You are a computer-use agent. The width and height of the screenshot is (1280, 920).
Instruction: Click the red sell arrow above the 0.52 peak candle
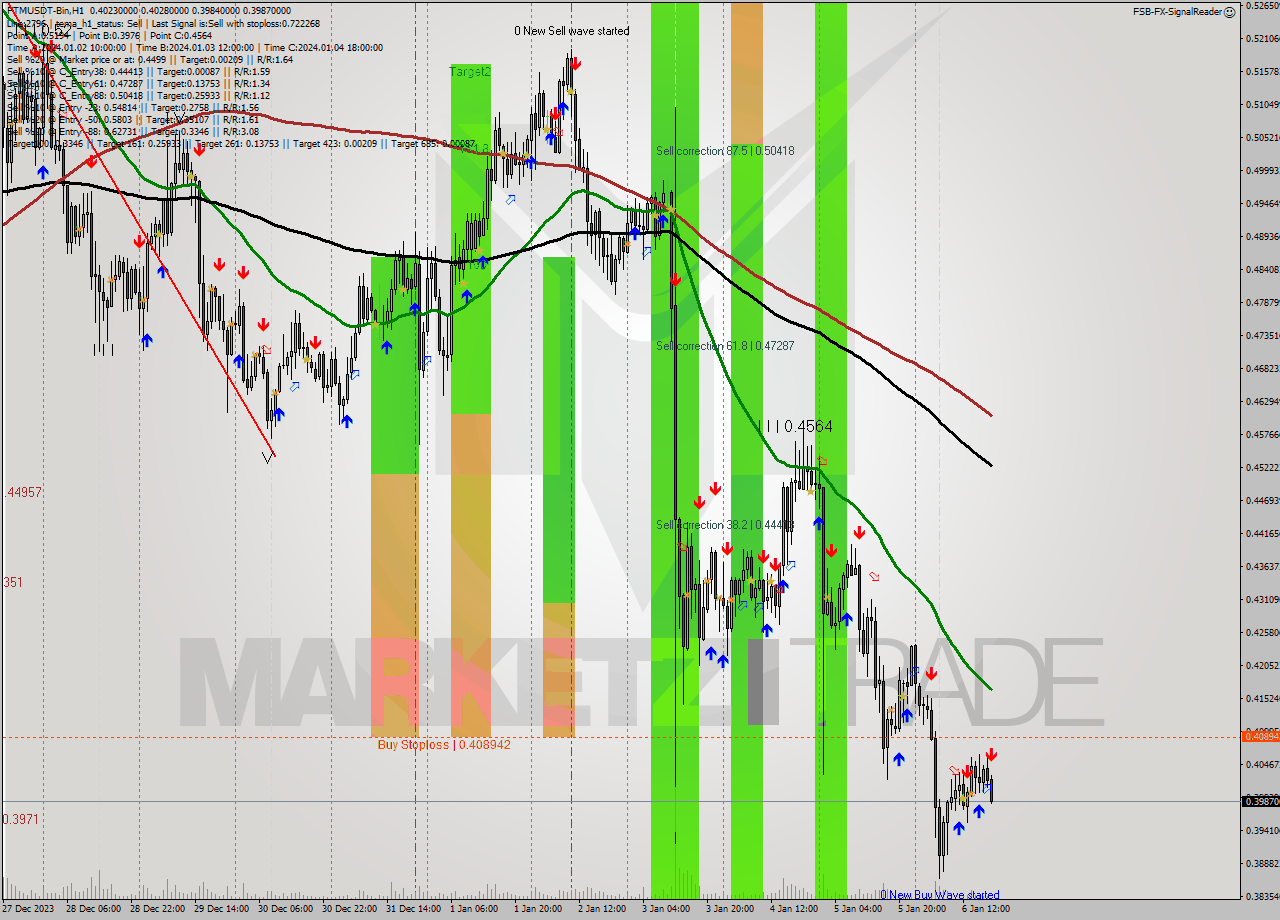click(577, 63)
